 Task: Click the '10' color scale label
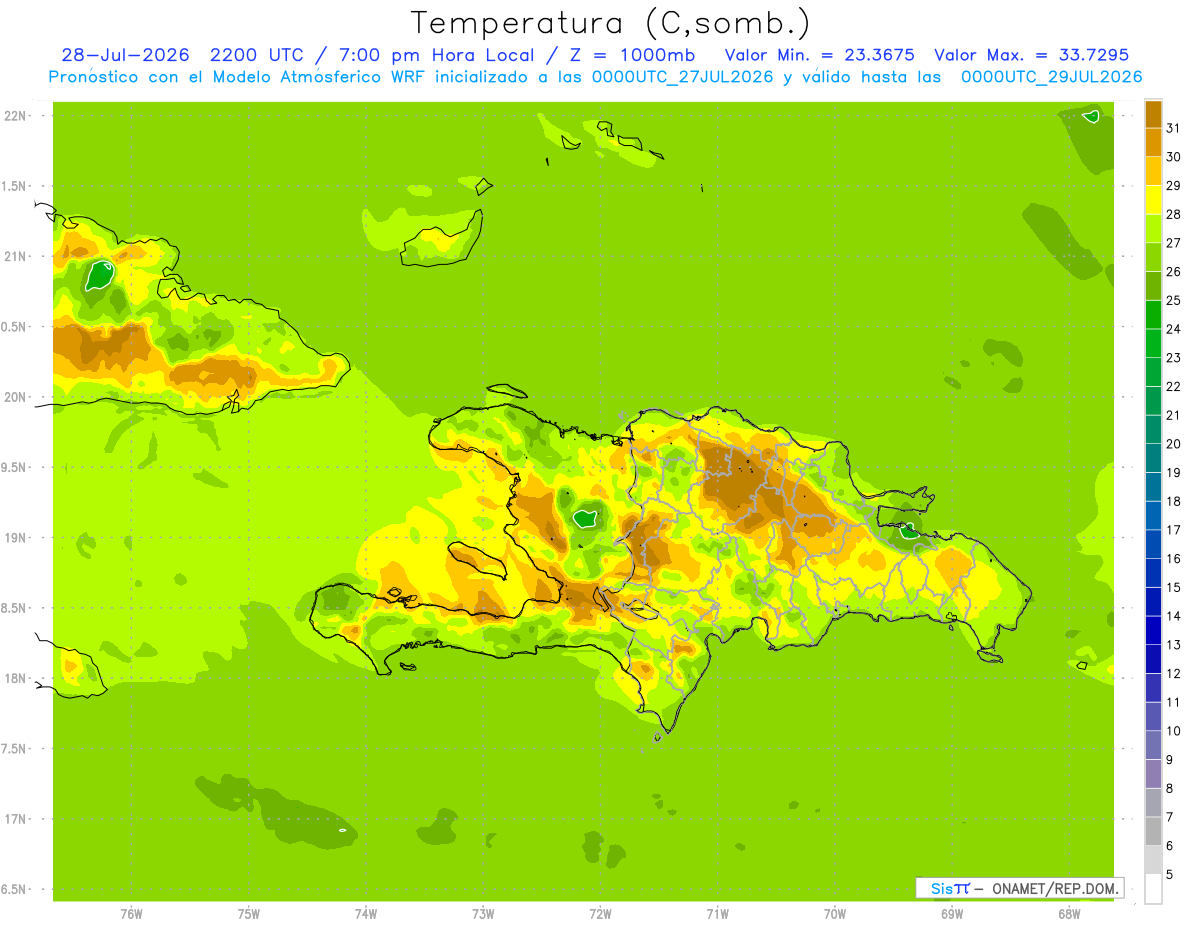[1174, 731]
